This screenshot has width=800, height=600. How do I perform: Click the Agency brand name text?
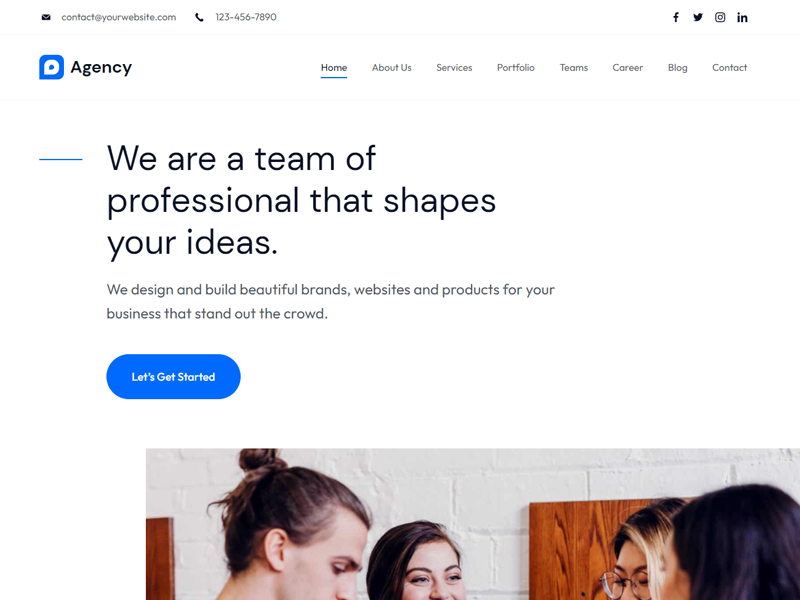tap(101, 67)
